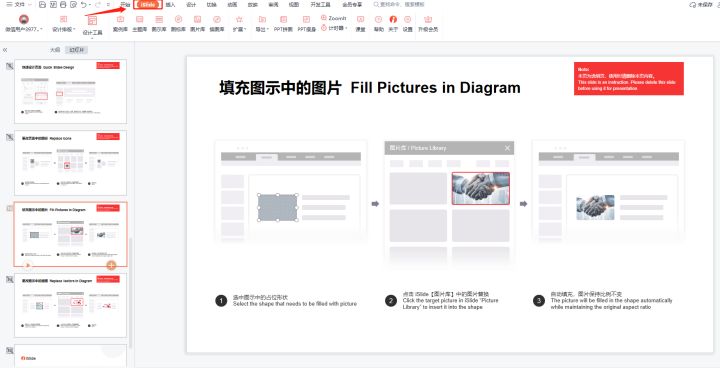The height and width of the screenshot is (368, 720).
Task: Click the PPT瘦身 file slimming tool
Action: pyautogui.click(x=306, y=23)
